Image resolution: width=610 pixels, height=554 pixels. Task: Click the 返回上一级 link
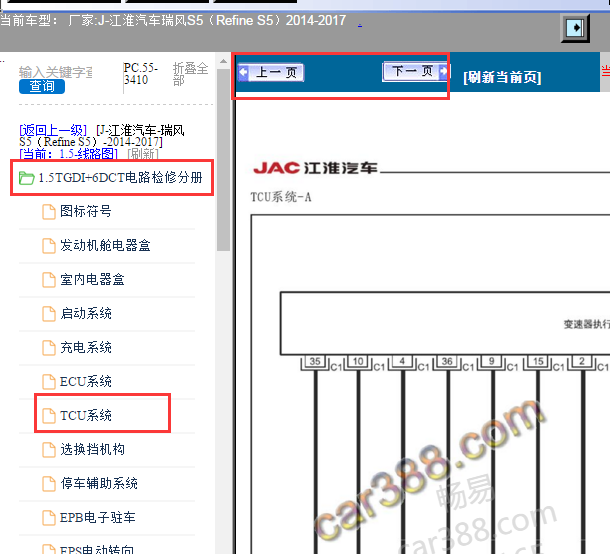point(53,130)
